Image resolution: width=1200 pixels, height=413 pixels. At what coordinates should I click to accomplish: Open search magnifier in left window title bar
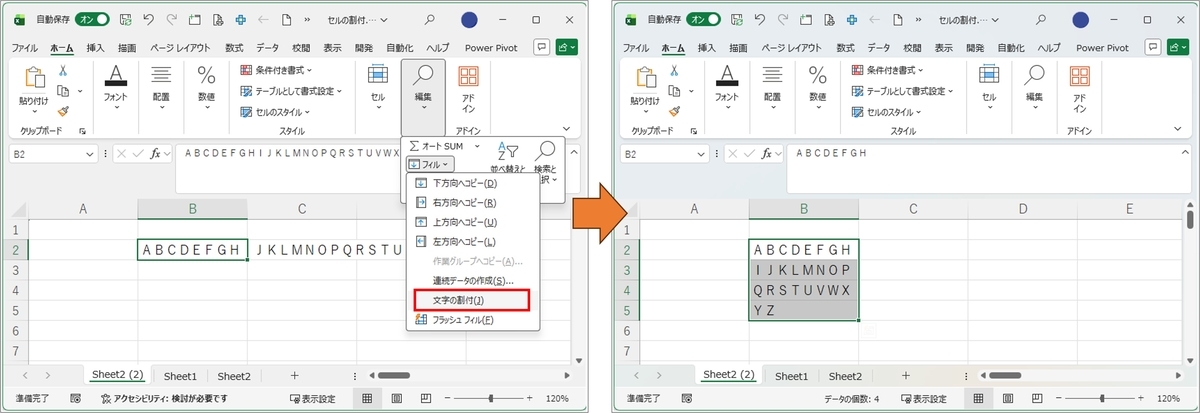[430, 19]
